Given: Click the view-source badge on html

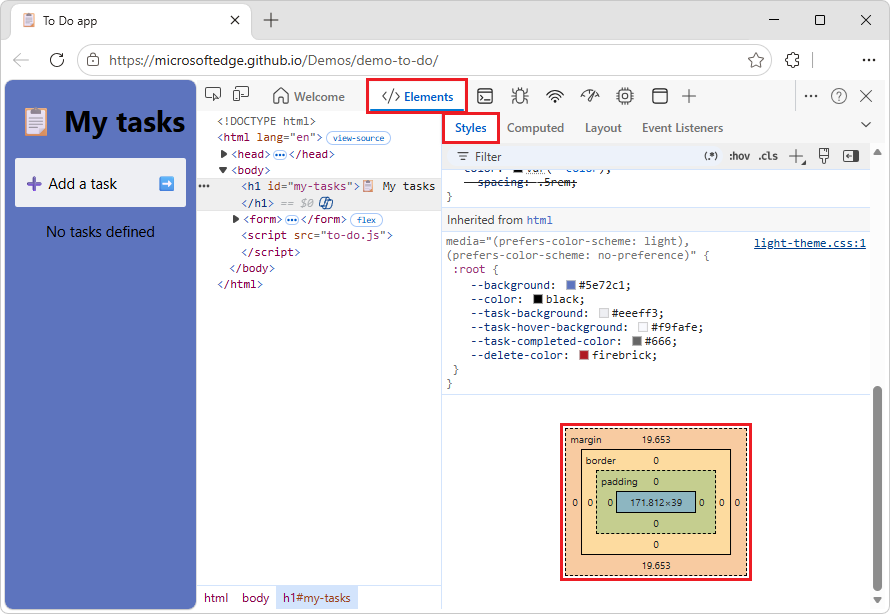Looking at the screenshot, I should click(x=358, y=138).
